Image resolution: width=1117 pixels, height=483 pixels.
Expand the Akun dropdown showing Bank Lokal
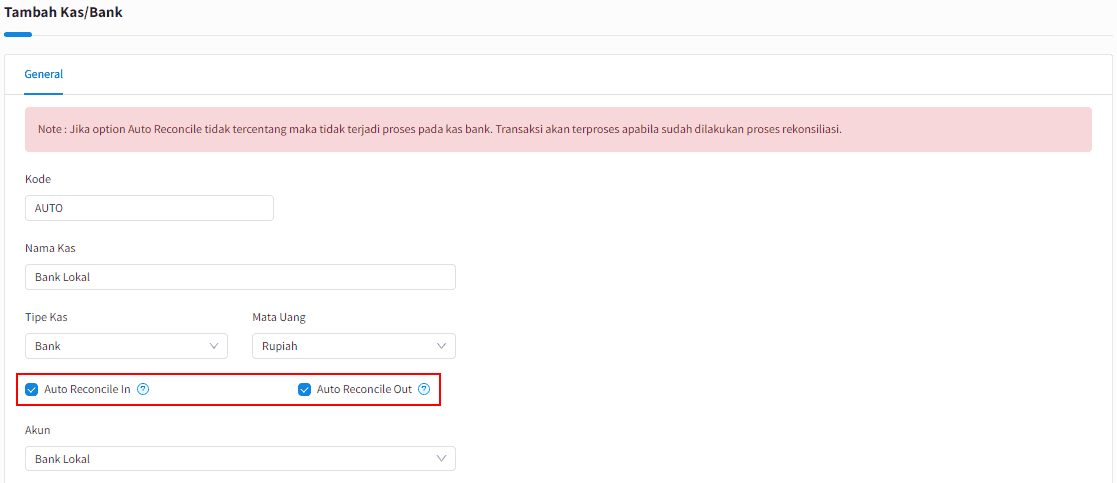tap(240, 459)
